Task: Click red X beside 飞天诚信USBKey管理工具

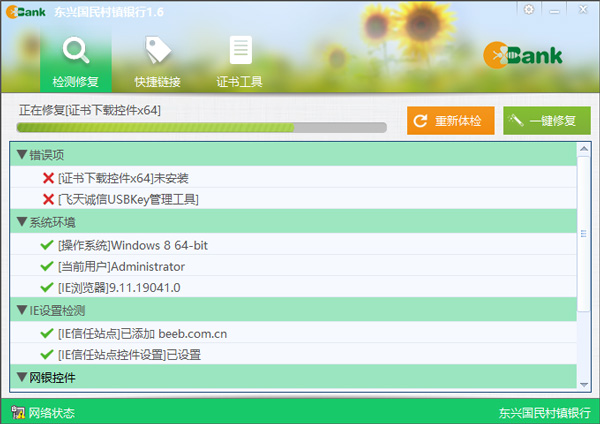Action: pyautogui.click(x=48, y=199)
